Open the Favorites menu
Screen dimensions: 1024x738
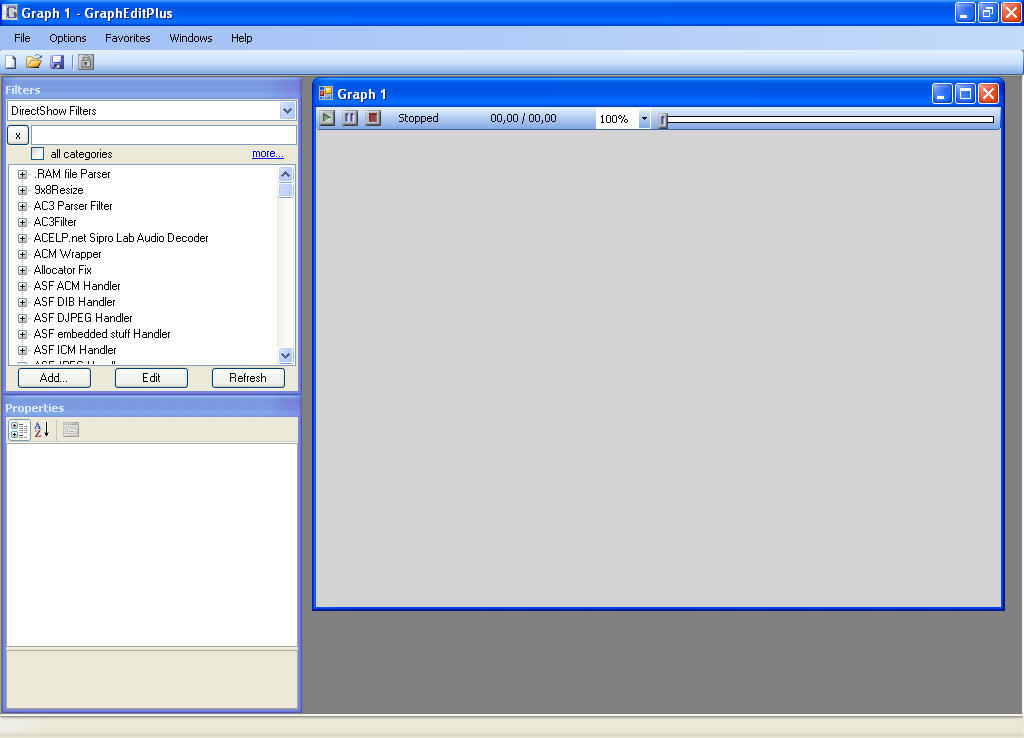coord(127,38)
